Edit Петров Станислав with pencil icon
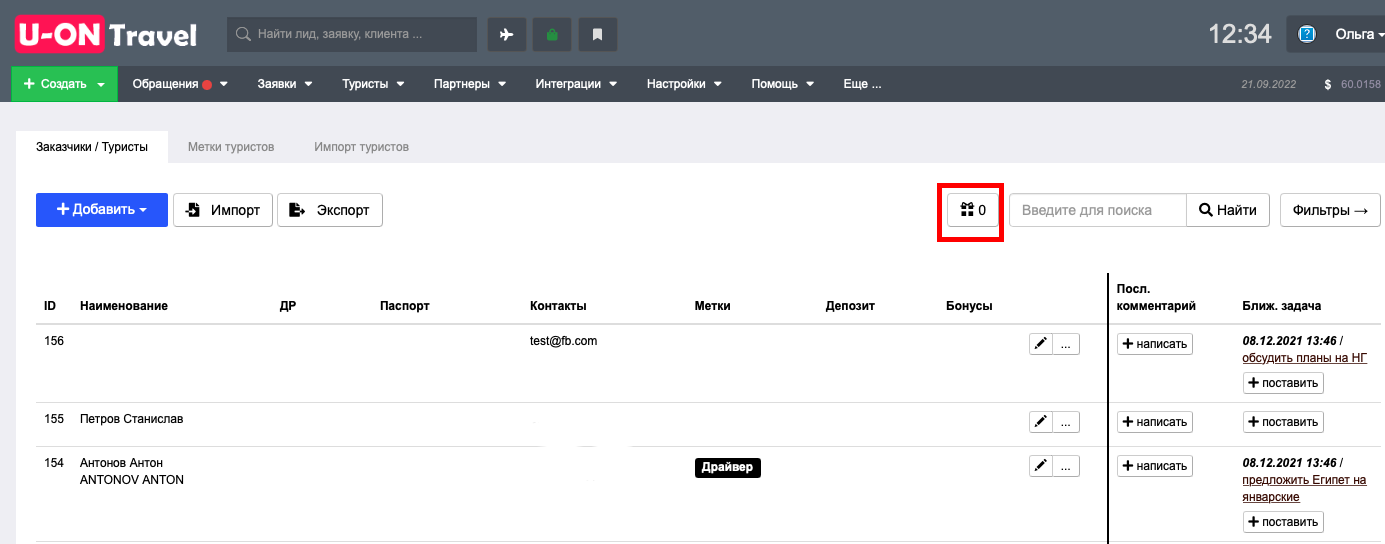Viewport: 1385px width, 544px height. tap(1041, 422)
